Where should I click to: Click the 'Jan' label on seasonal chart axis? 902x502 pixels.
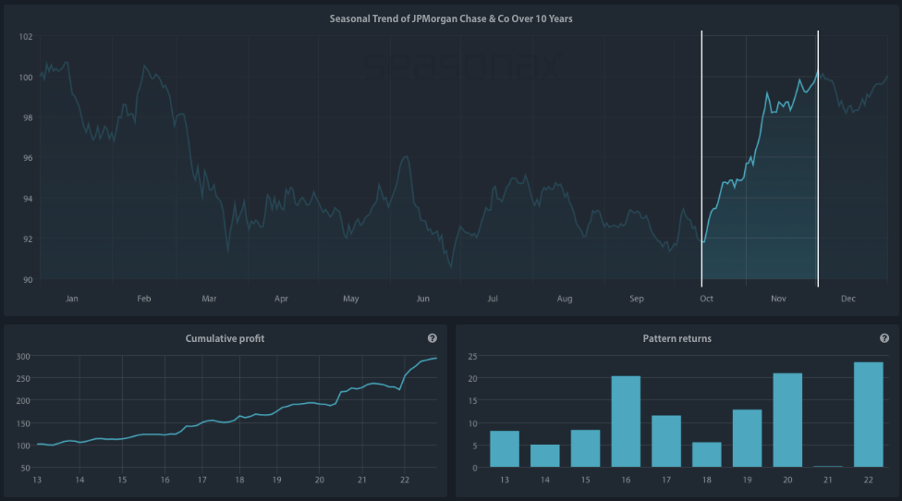[72, 298]
